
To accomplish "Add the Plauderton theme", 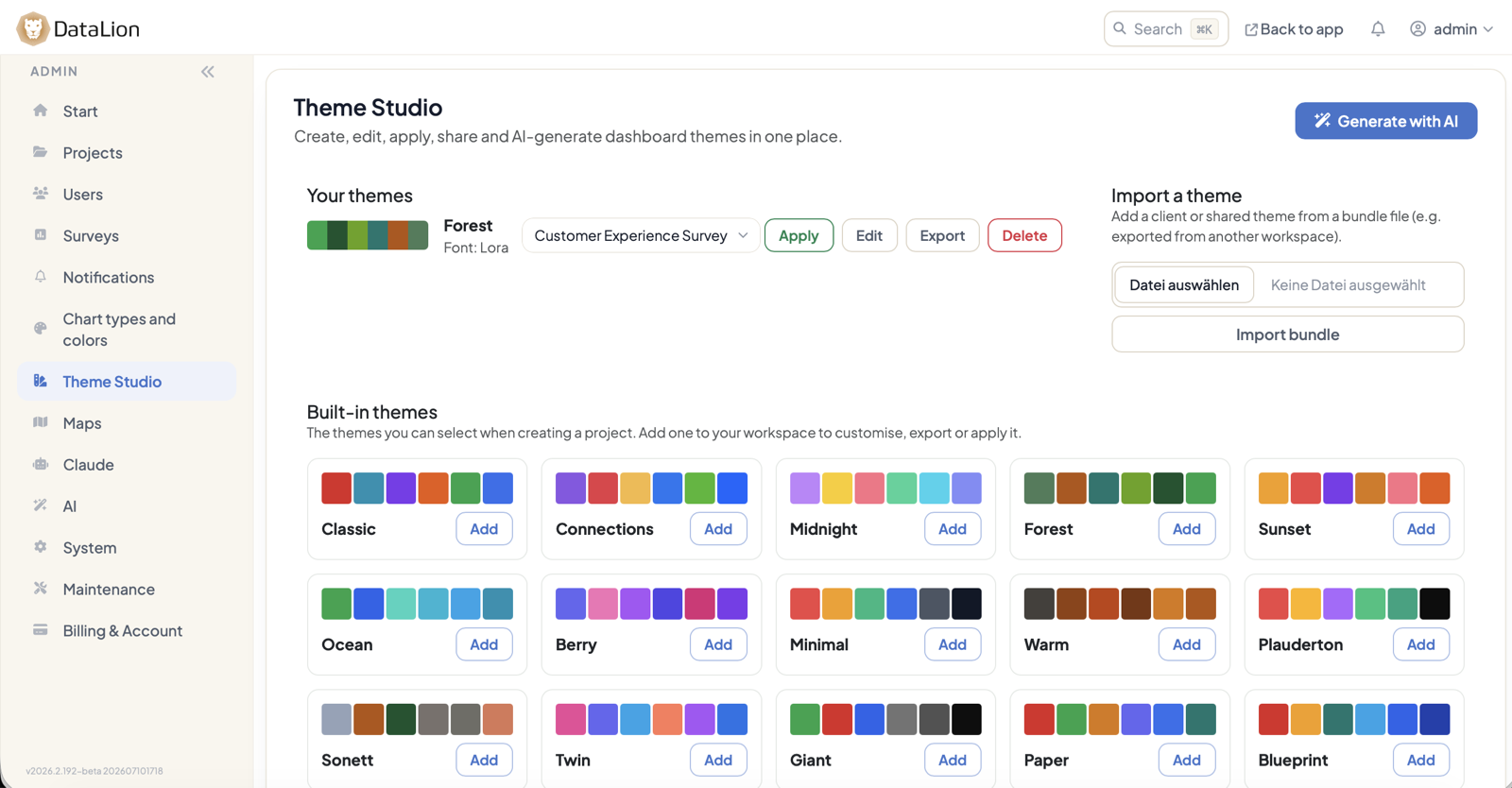I will pos(1421,644).
